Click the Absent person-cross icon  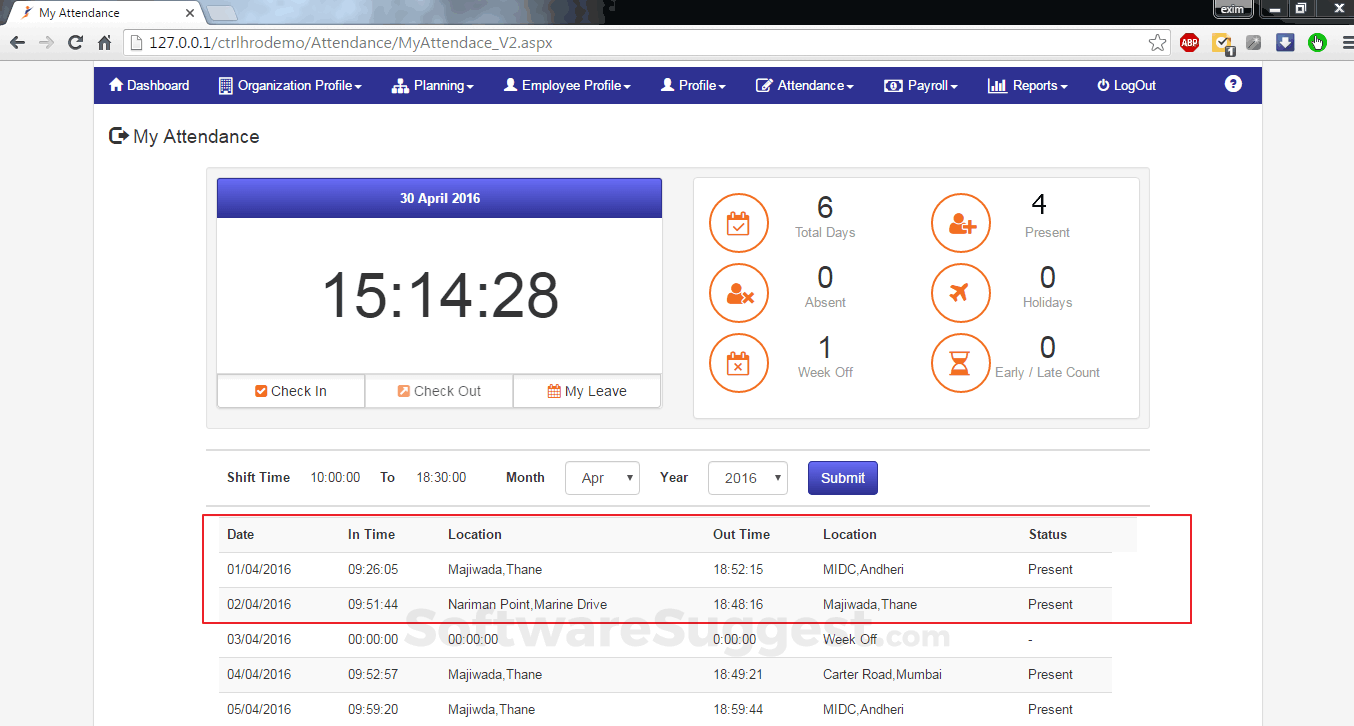(738, 293)
